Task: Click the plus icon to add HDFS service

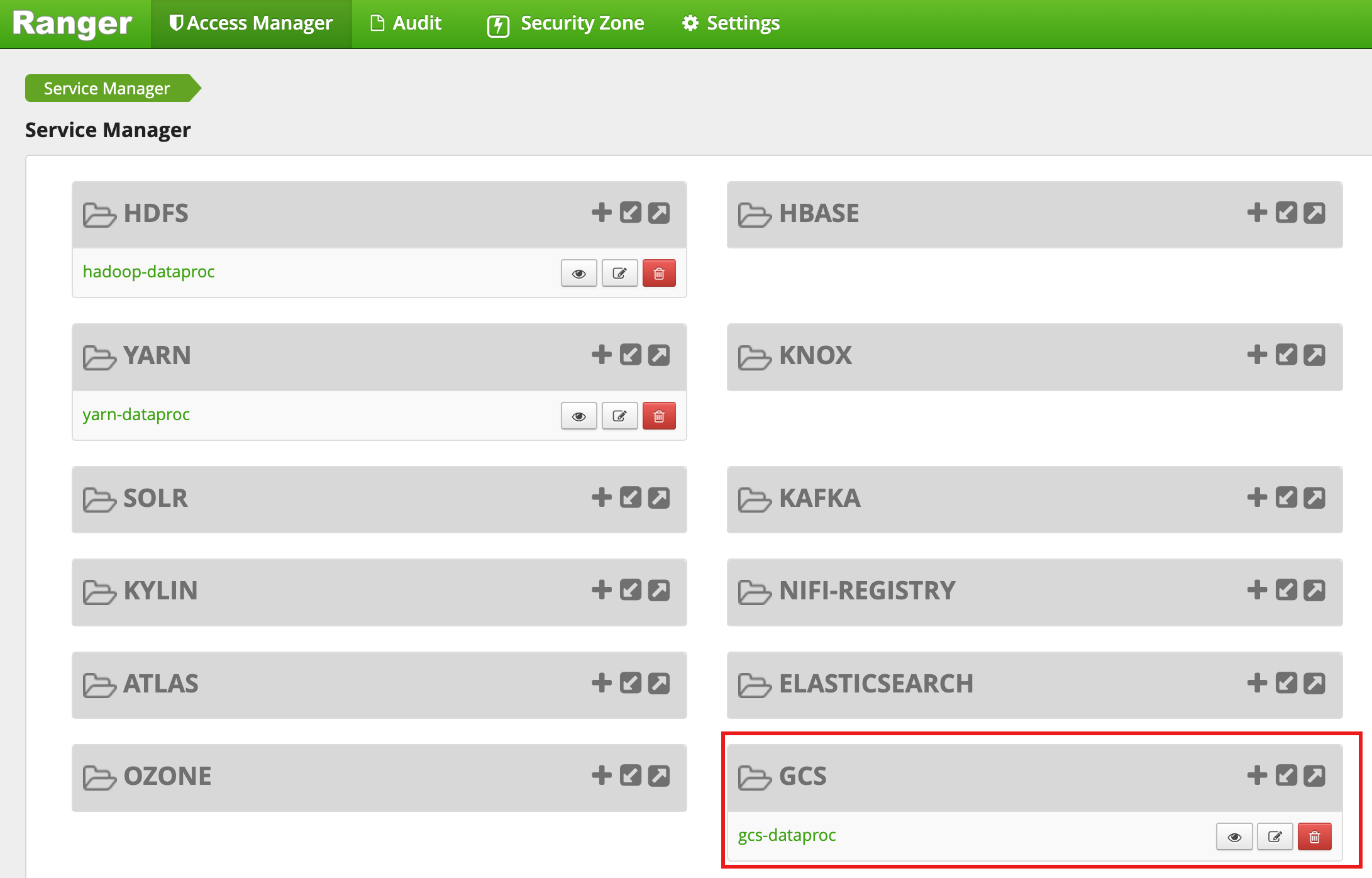Action: pos(601,213)
